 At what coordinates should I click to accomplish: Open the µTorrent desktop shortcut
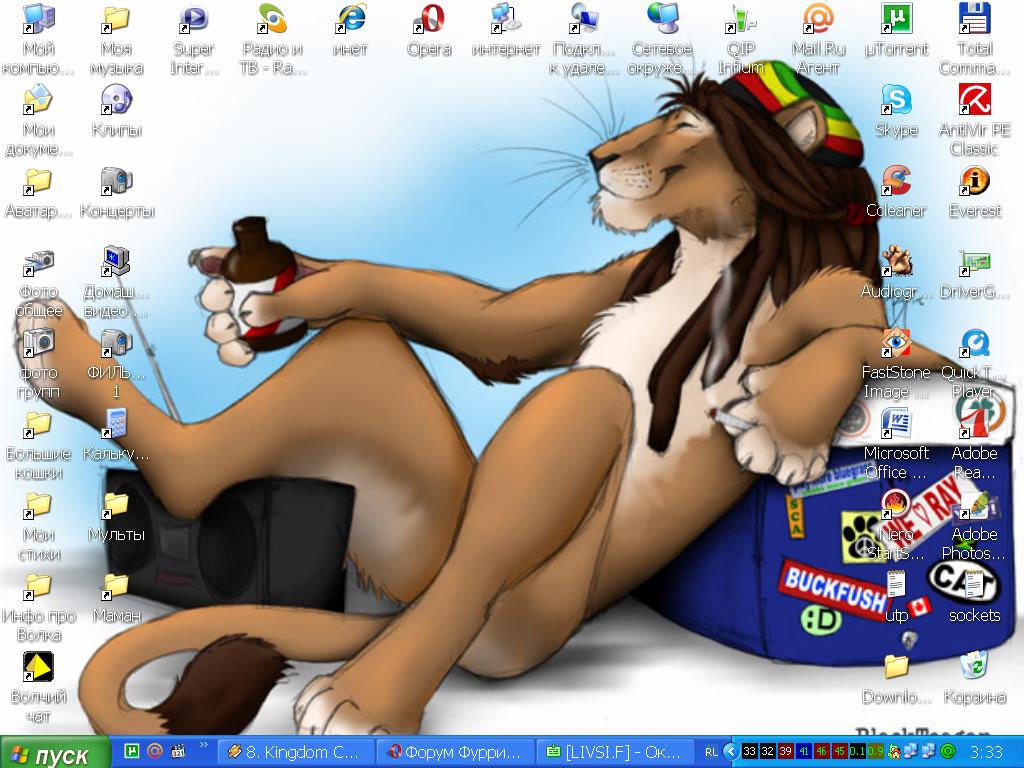click(x=896, y=20)
